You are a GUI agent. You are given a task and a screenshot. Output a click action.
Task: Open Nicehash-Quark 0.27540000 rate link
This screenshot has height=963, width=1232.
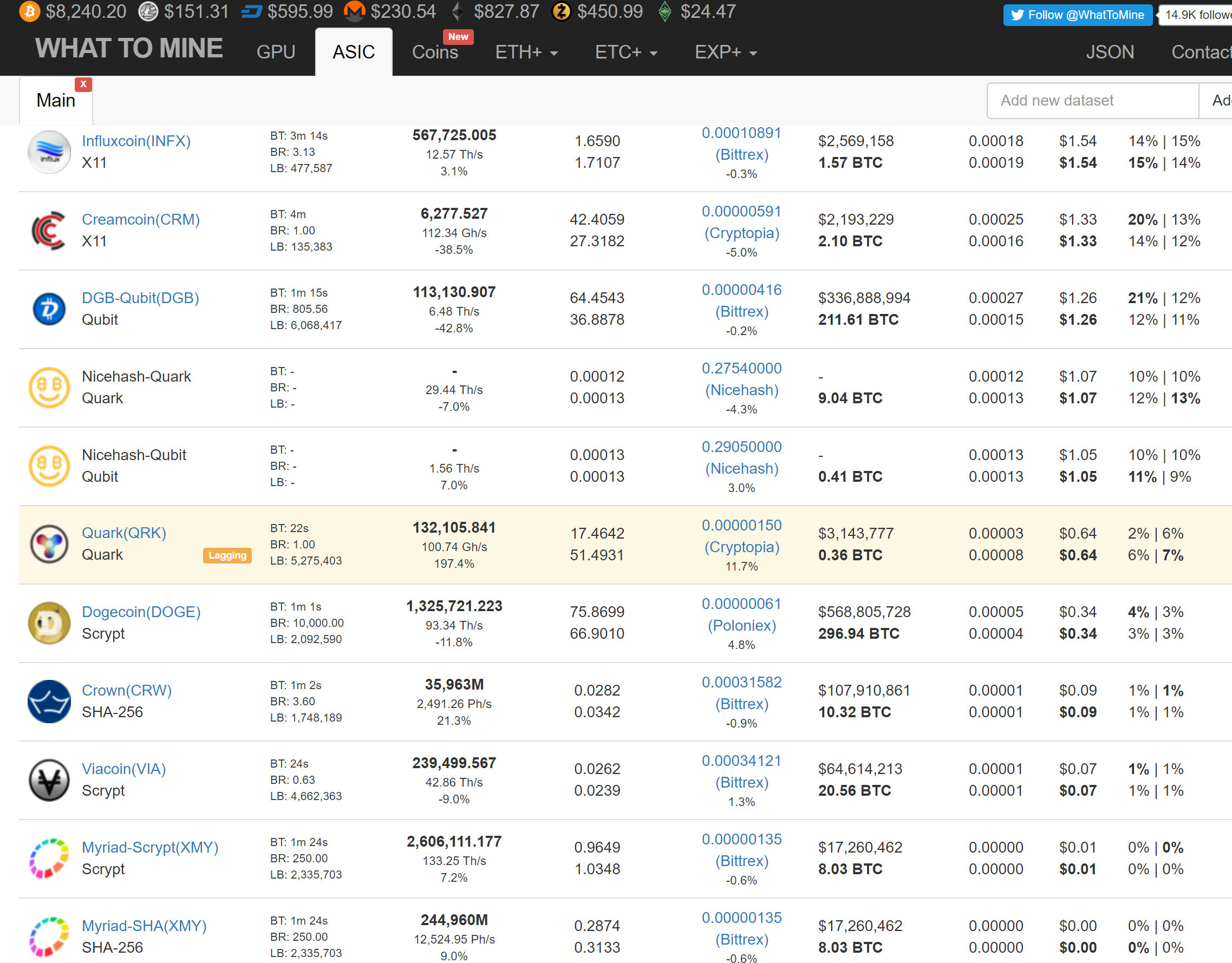click(x=741, y=368)
